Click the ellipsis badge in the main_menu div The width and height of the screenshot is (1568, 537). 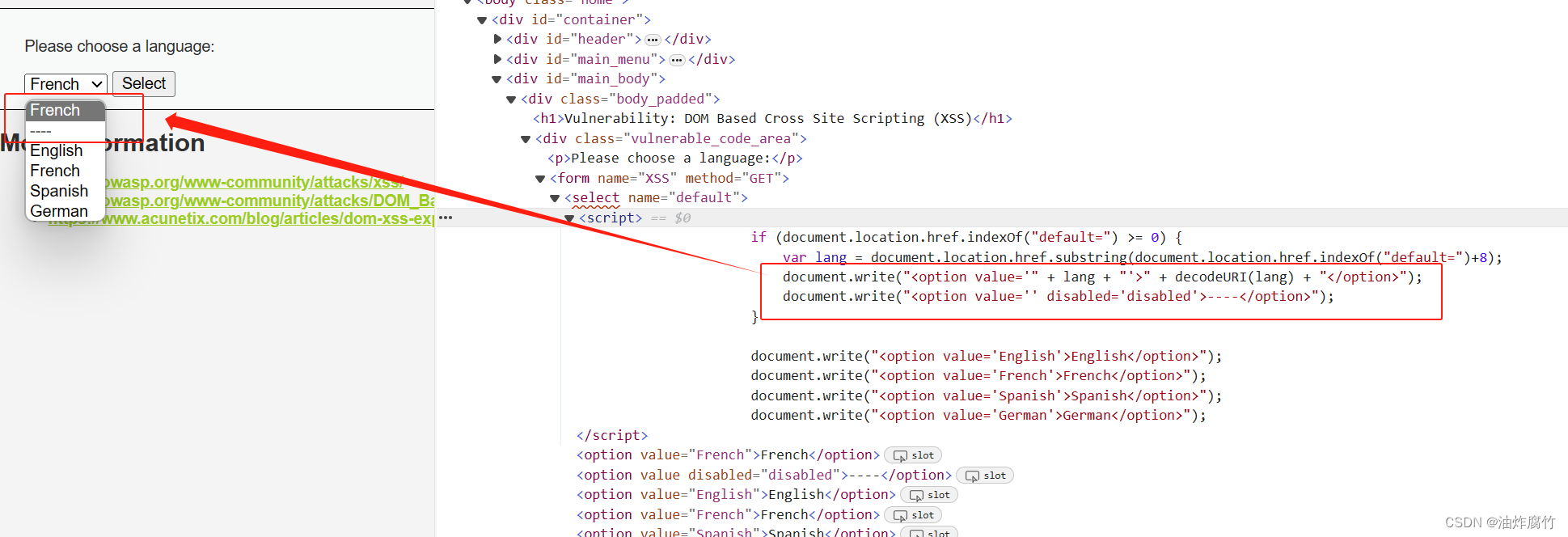(x=677, y=60)
